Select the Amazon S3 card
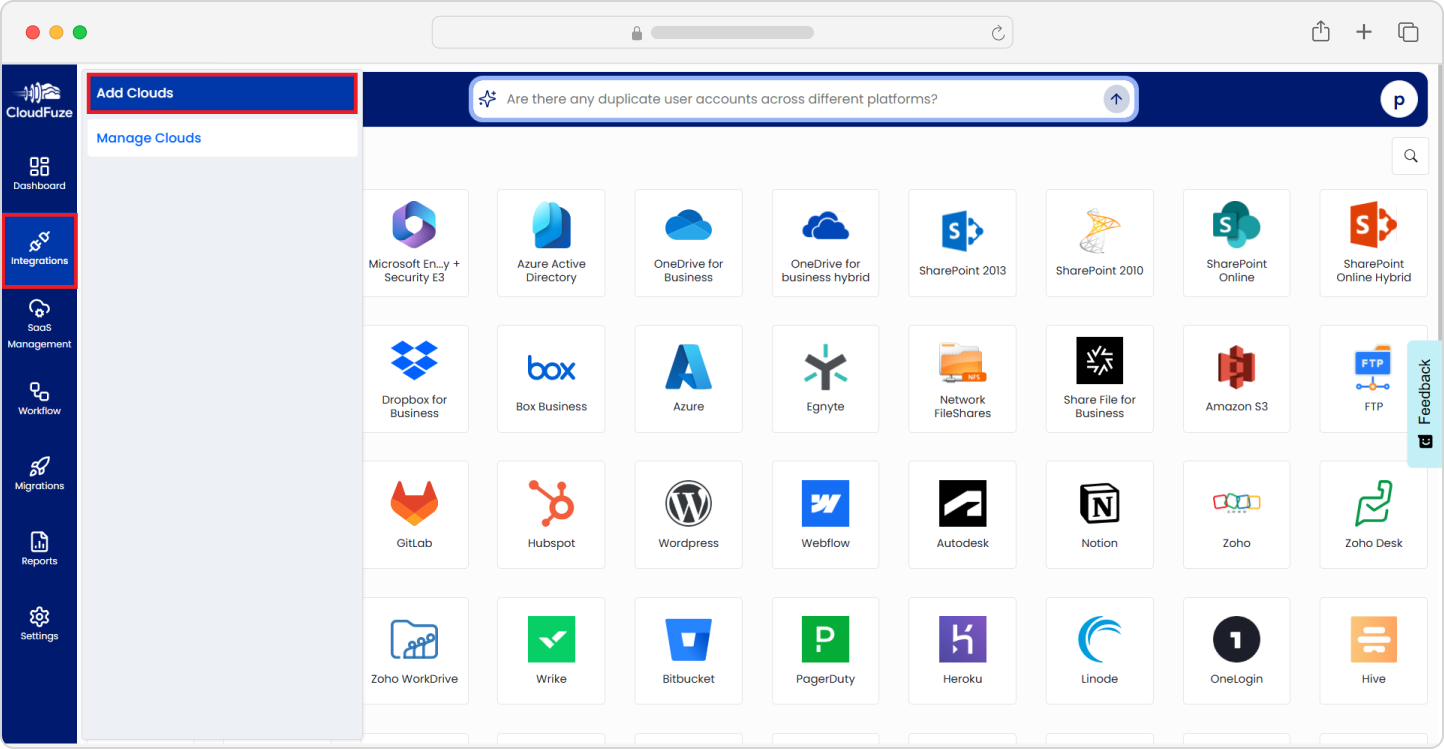This screenshot has width=1444, height=749. pos(1236,379)
